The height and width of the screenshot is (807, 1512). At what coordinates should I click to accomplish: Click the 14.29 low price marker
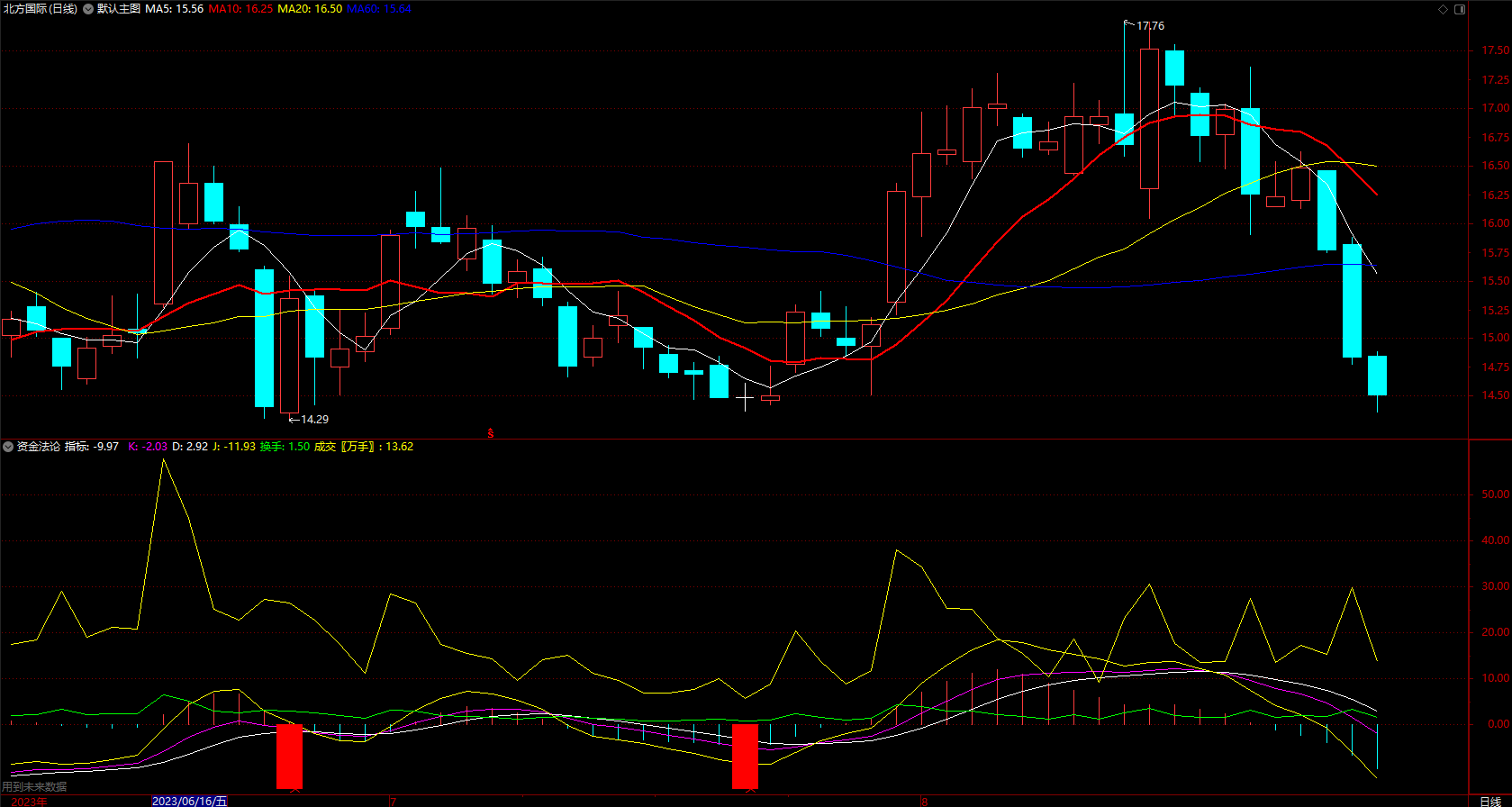pyautogui.click(x=314, y=420)
